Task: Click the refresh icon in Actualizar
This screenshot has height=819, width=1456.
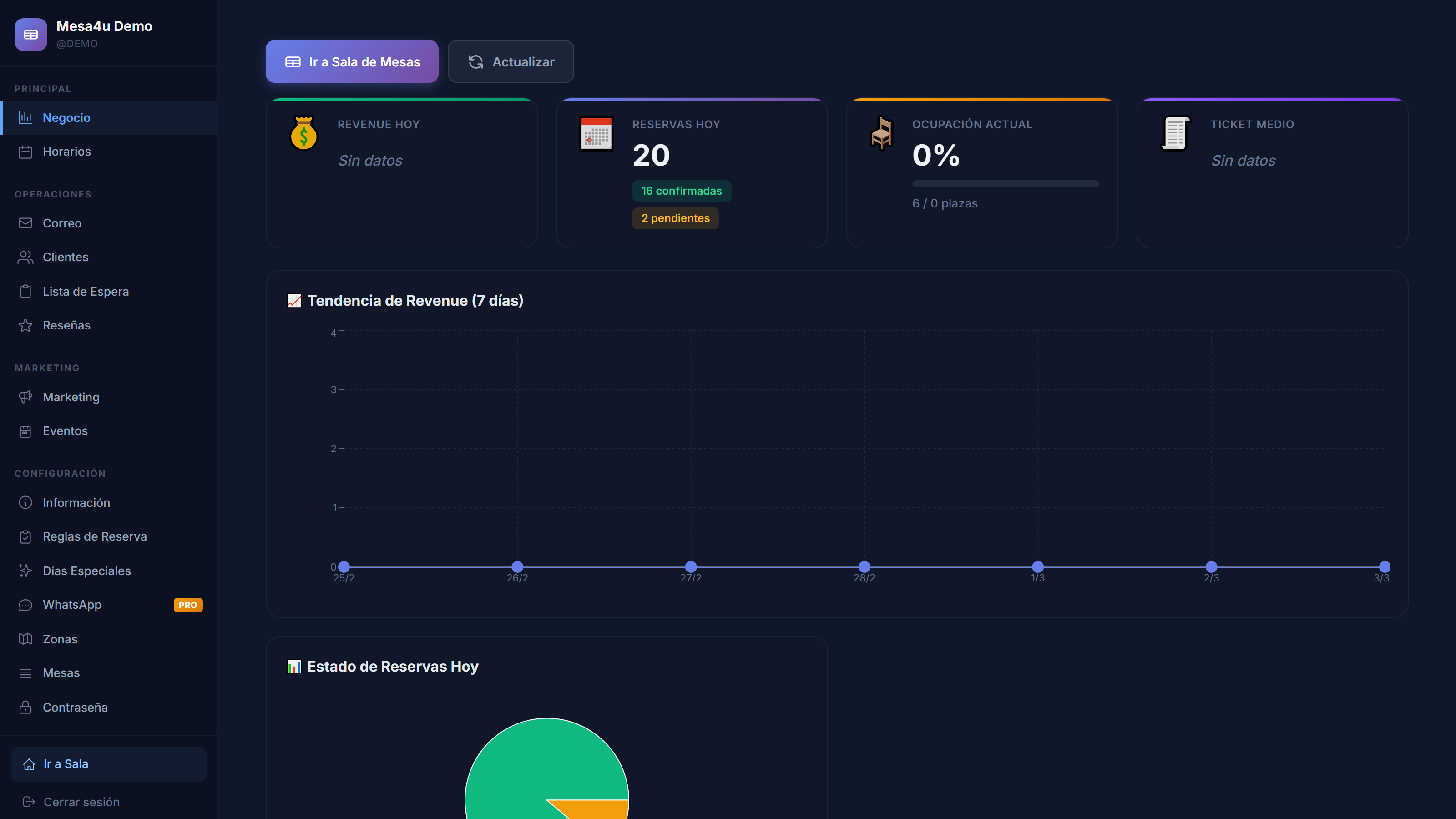Action: coord(476,61)
